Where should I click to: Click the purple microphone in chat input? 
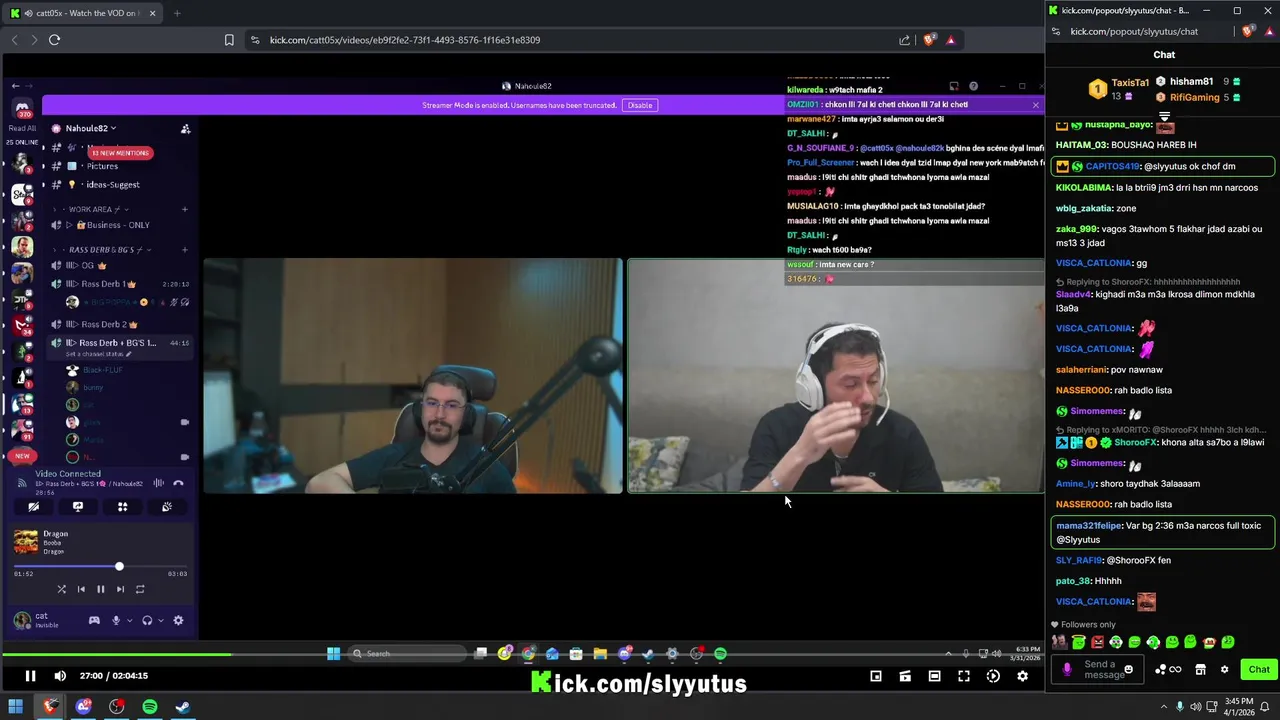[1066, 670]
